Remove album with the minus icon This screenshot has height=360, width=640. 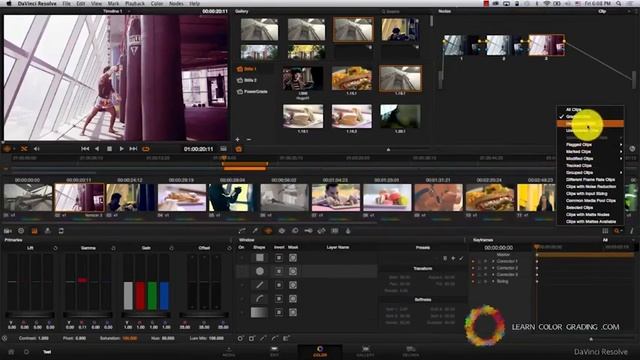tap(248, 140)
